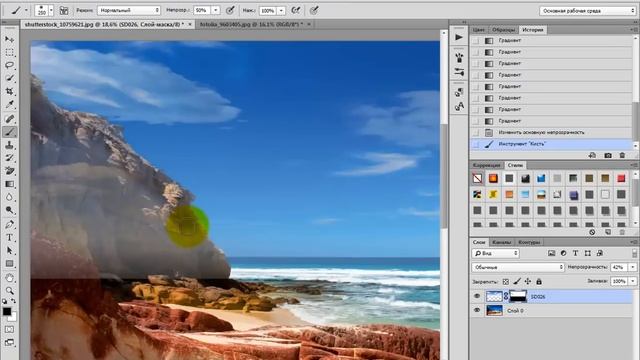Create new snapshot camera icon in History
The width and height of the screenshot is (640, 360).
(608, 156)
